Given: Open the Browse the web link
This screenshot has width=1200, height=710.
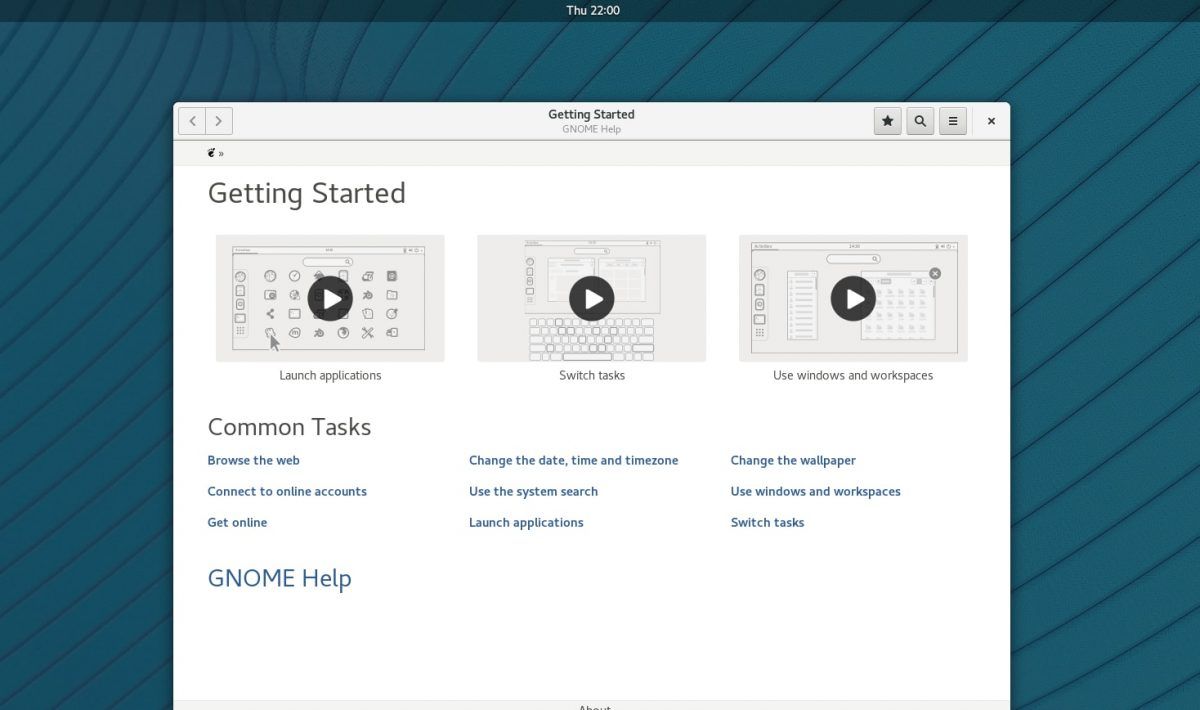Looking at the screenshot, I should pyautogui.click(x=253, y=460).
